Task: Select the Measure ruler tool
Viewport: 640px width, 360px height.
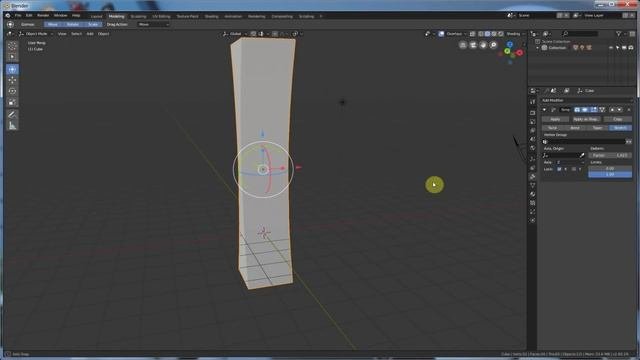Action: (12, 126)
